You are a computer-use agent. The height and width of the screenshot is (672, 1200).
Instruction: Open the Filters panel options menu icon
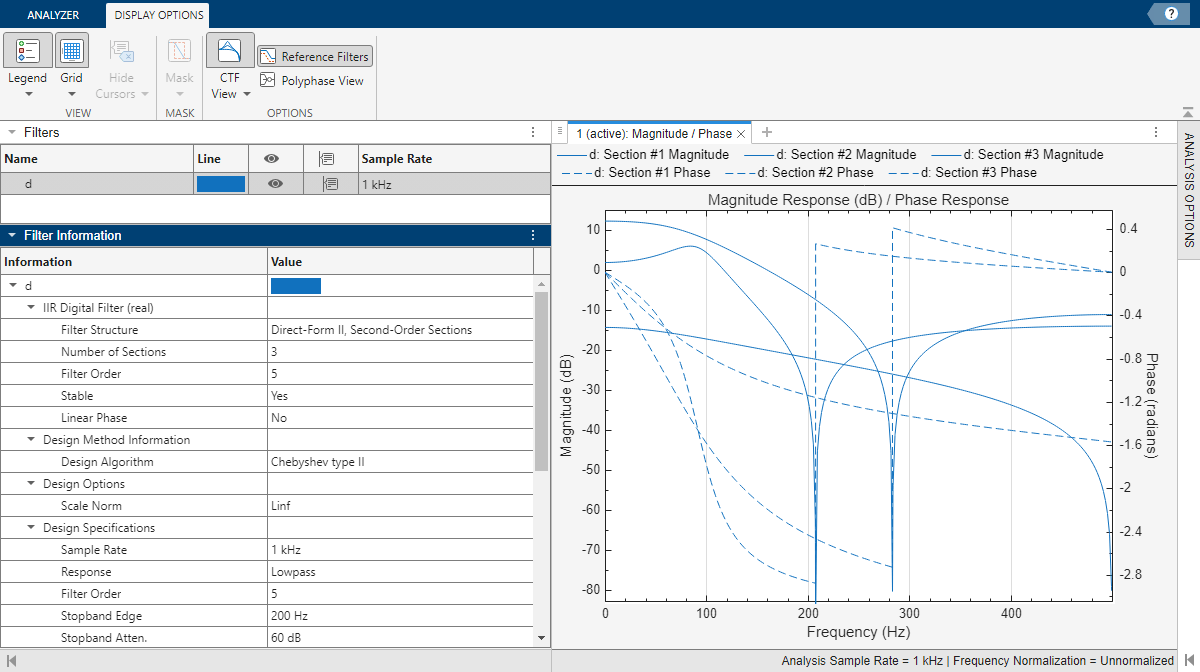coord(533,132)
